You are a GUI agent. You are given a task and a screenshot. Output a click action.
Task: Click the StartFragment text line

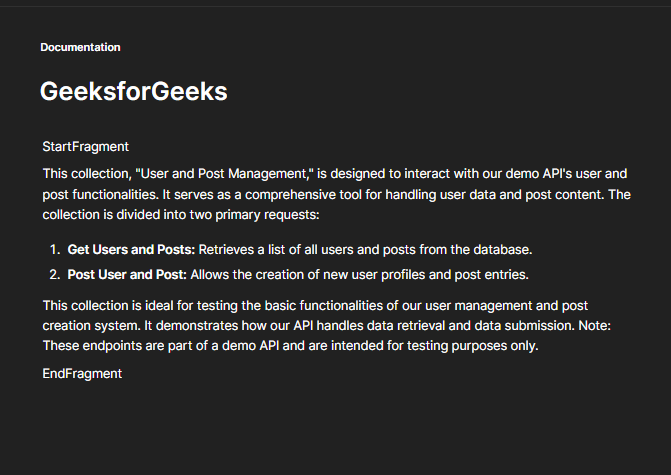[x=85, y=147]
